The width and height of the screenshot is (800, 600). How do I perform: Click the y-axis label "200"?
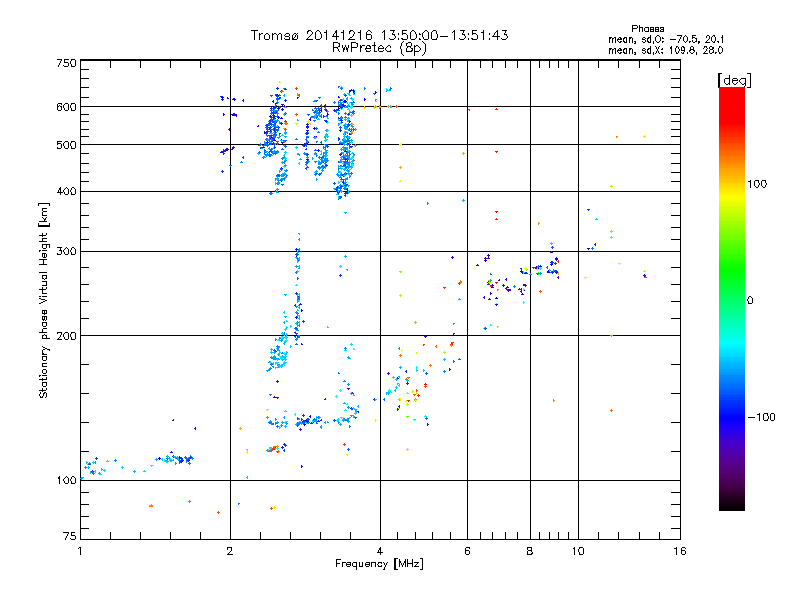tap(66, 336)
